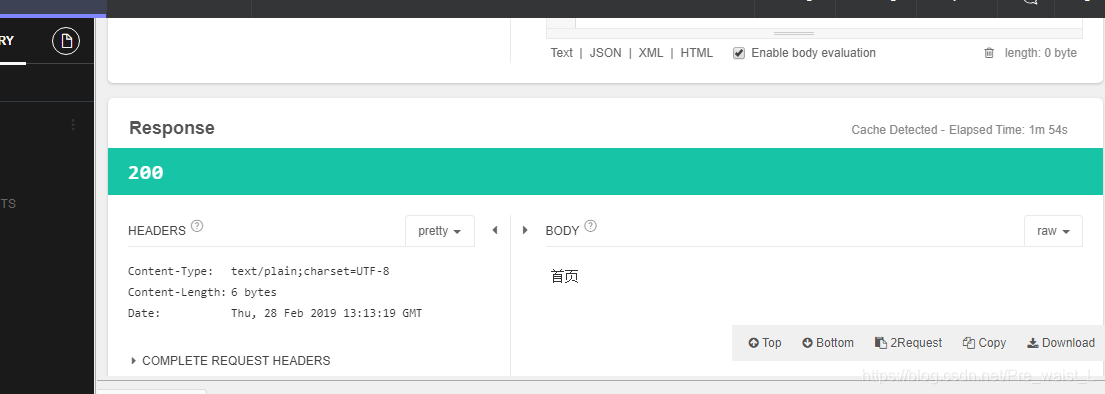Open the body raw format dropdown
This screenshot has width=1105, height=394.
click(1053, 231)
